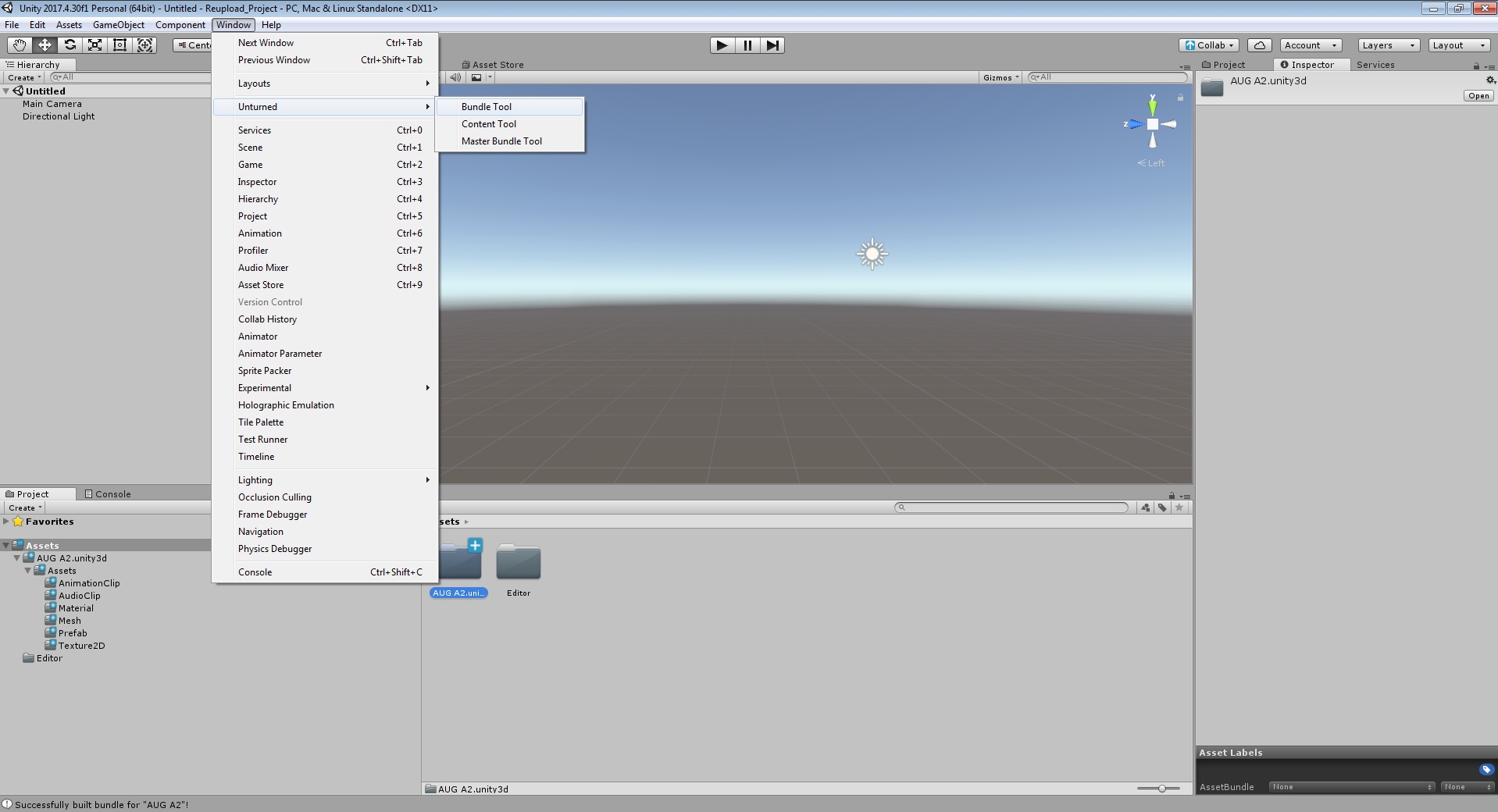Select Main Camera in the Hierarchy
1498x812 pixels.
[x=52, y=104]
